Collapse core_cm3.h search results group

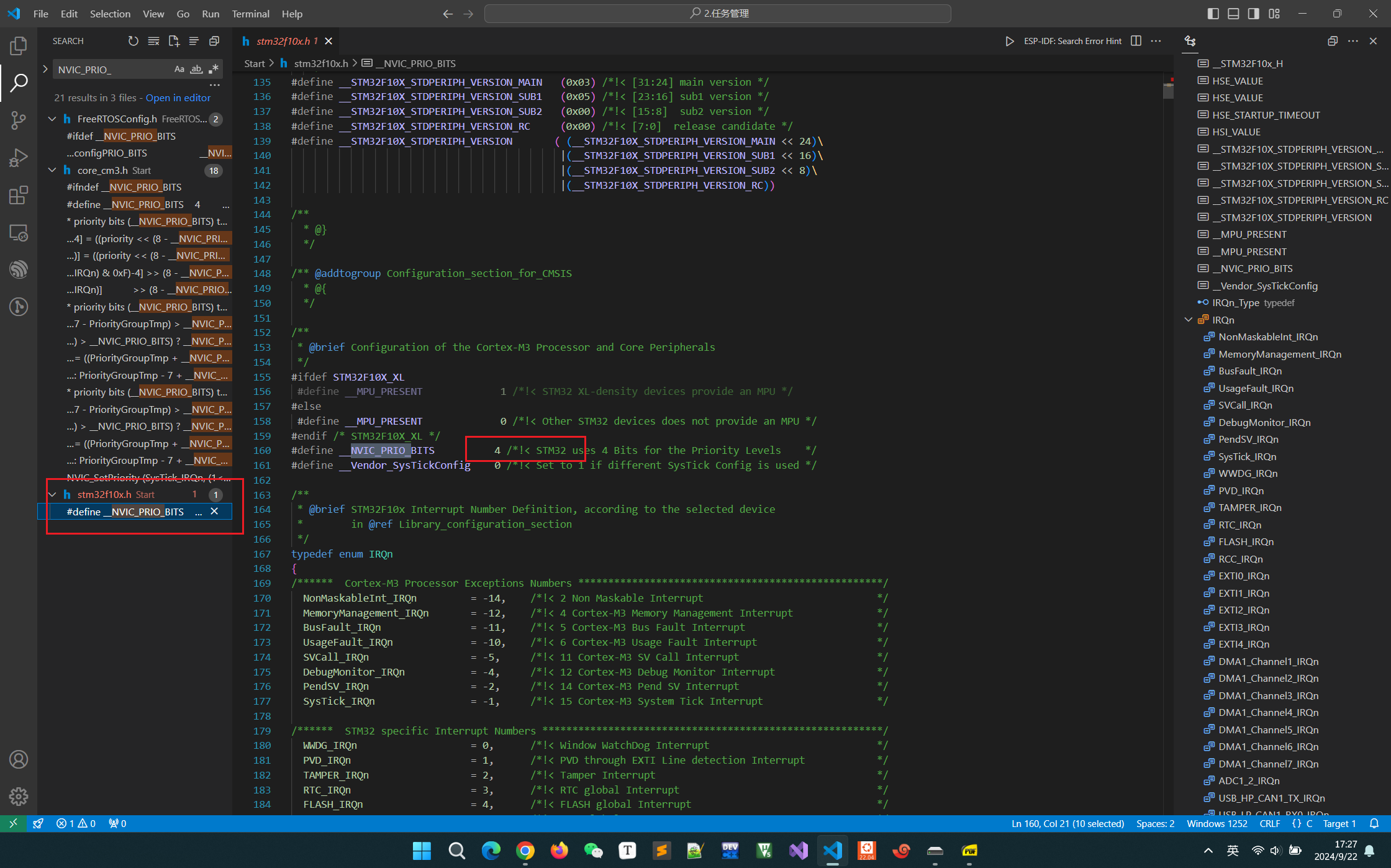pos(53,170)
